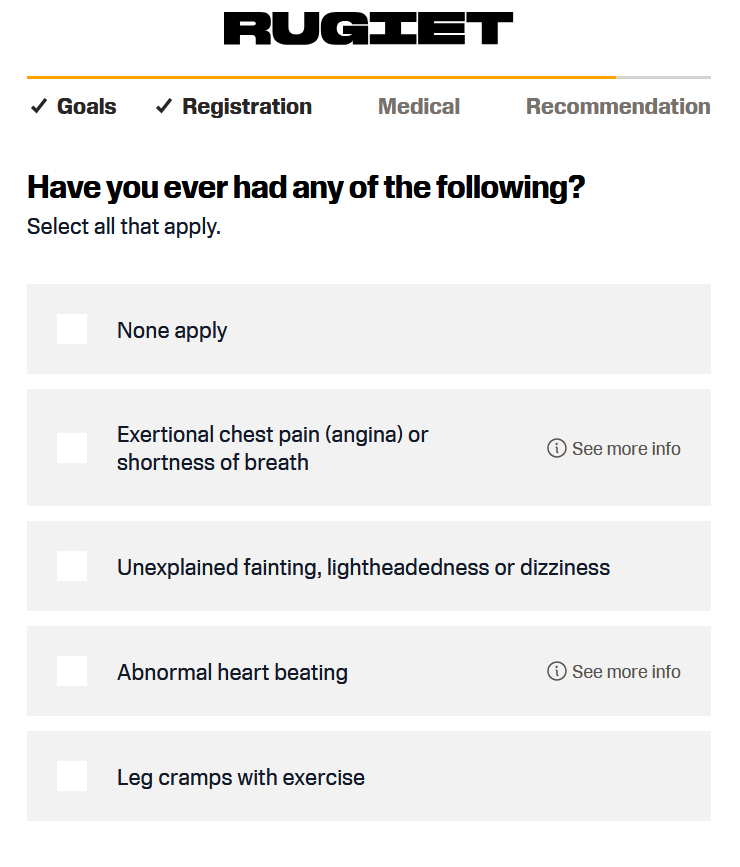Mark the leg cramps with exercise checkbox
The height and width of the screenshot is (867, 740).
72,776
